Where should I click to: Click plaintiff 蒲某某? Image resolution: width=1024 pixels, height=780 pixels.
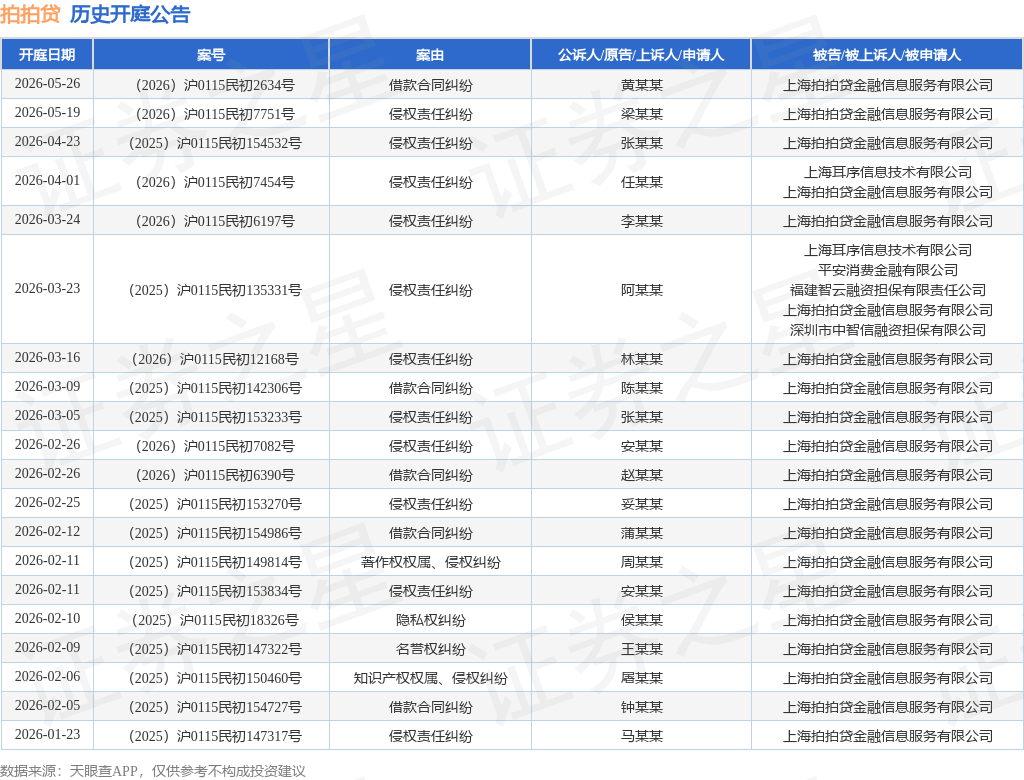pos(641,533)
